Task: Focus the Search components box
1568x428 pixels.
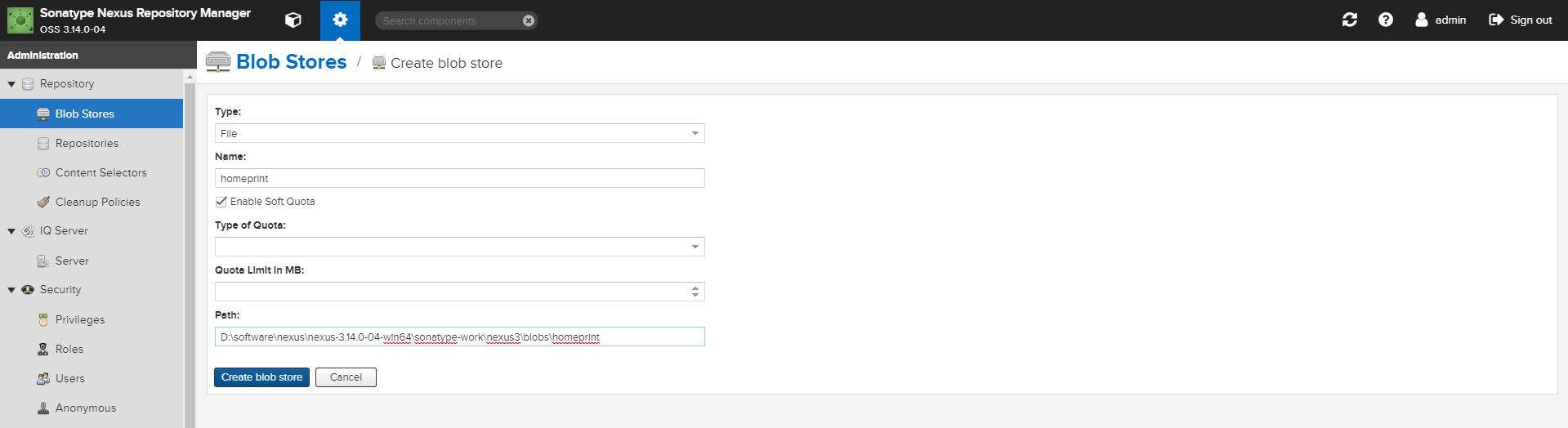Action: click(x=448, y=20)
